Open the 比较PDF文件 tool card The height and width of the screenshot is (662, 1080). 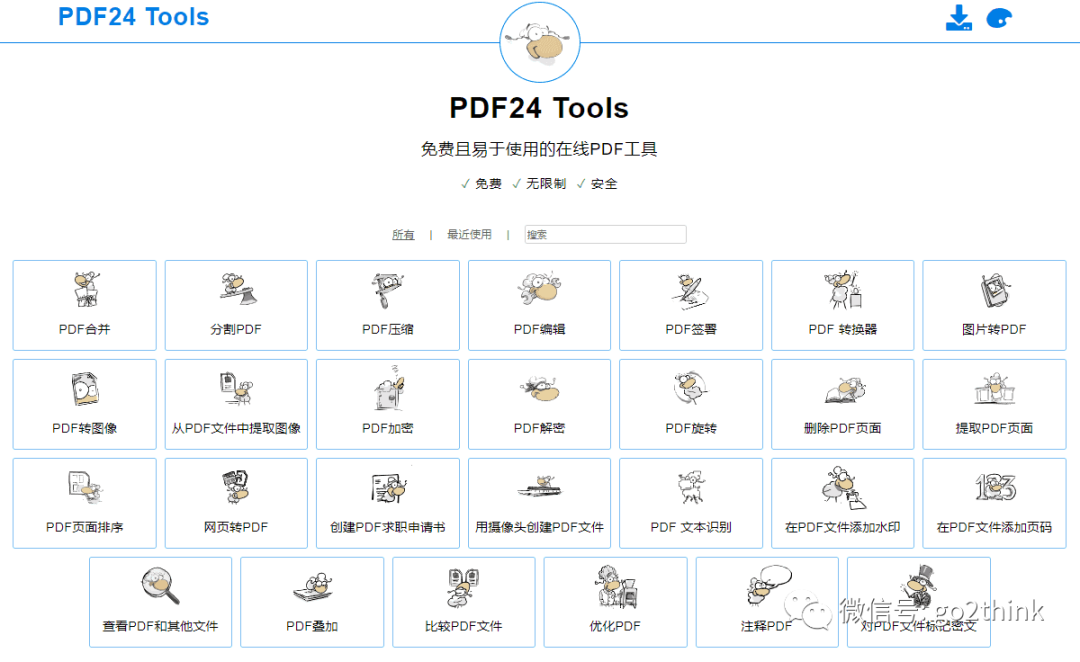click(x=464, y=602)
